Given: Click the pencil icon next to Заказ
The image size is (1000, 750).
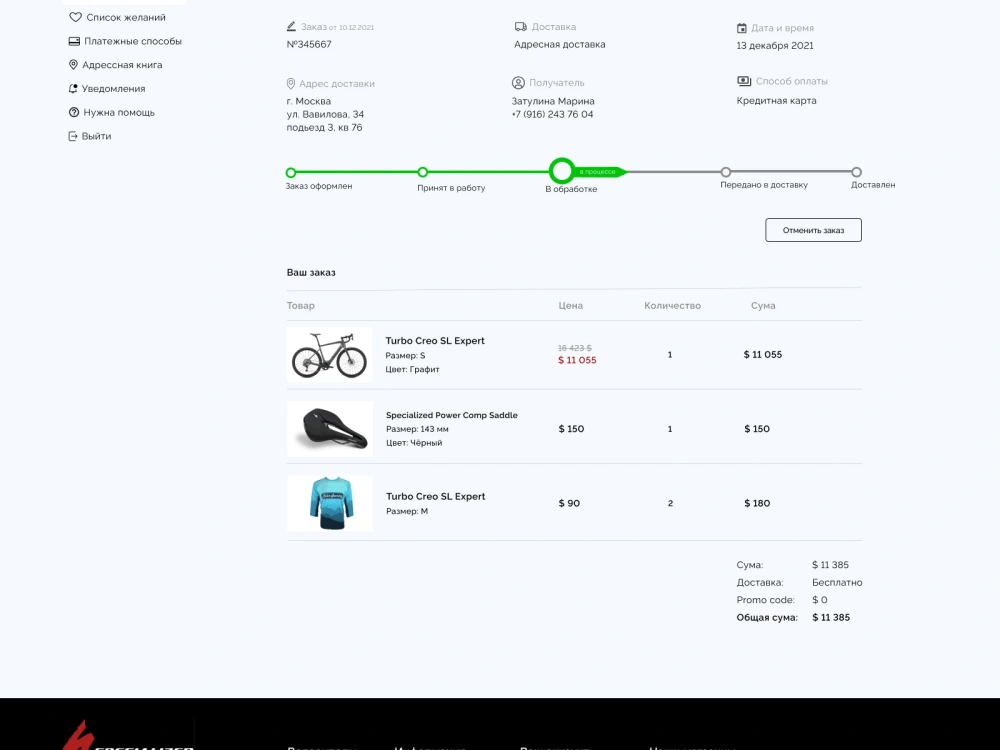Looking at the screenshot, I should click(291, 26).
